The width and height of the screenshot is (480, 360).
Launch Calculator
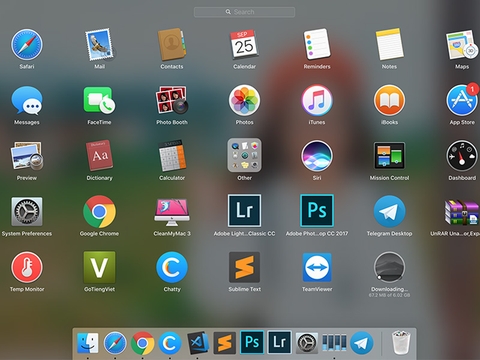[172, 156]
